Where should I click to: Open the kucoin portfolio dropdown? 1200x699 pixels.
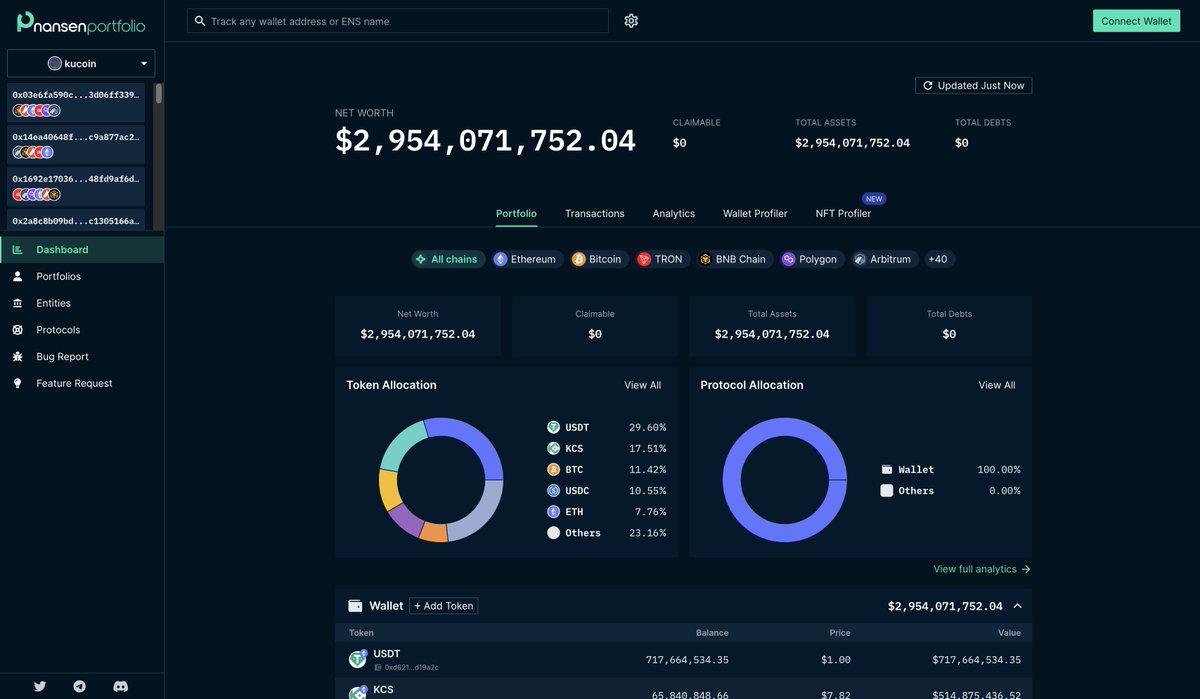[81, 63]
